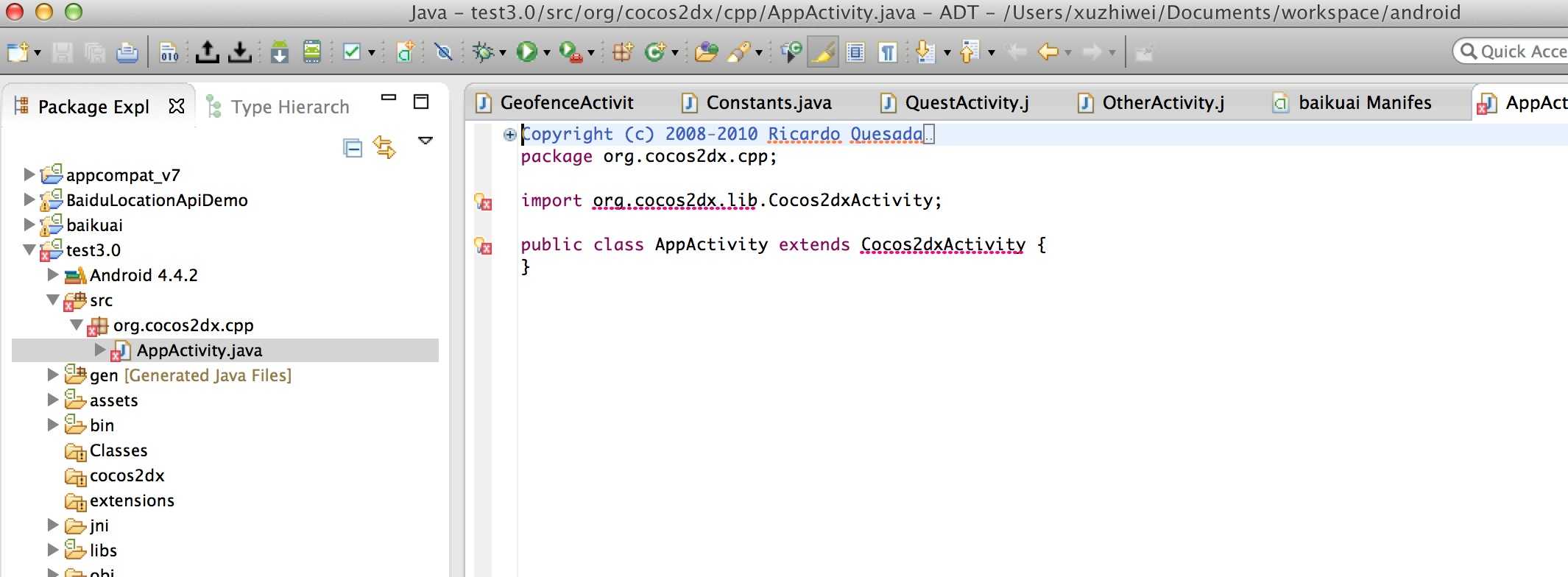This screenshot has height=577, width=1568.
Task: Collapse the org.cocos2dx.cpp package
Action: pos(76,325)
